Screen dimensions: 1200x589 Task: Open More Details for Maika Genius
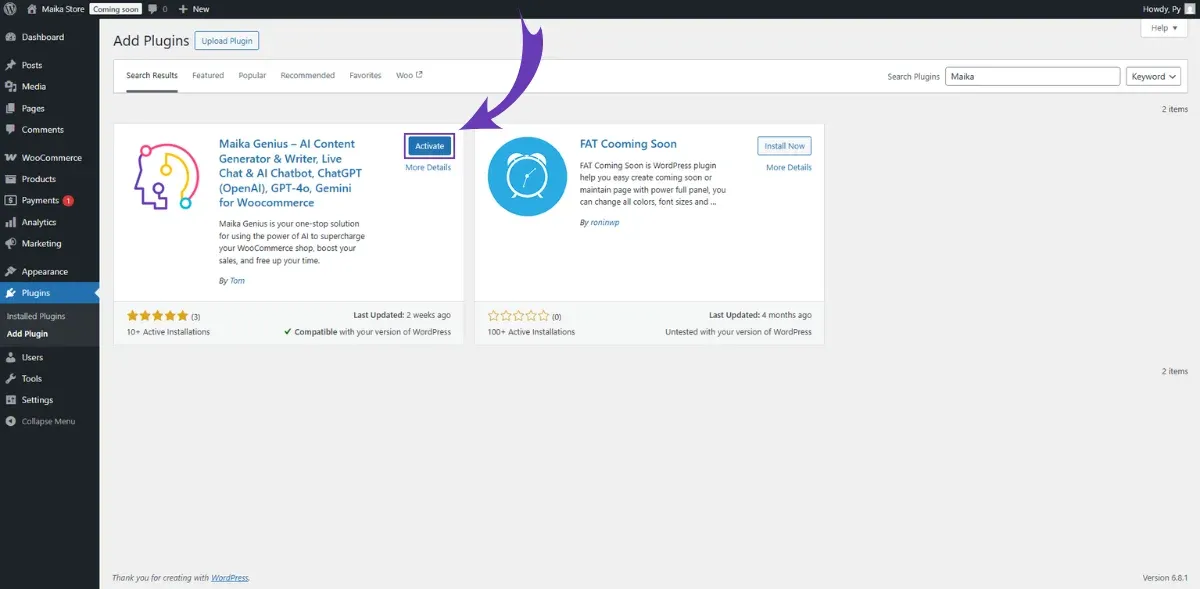click(428, 168)
